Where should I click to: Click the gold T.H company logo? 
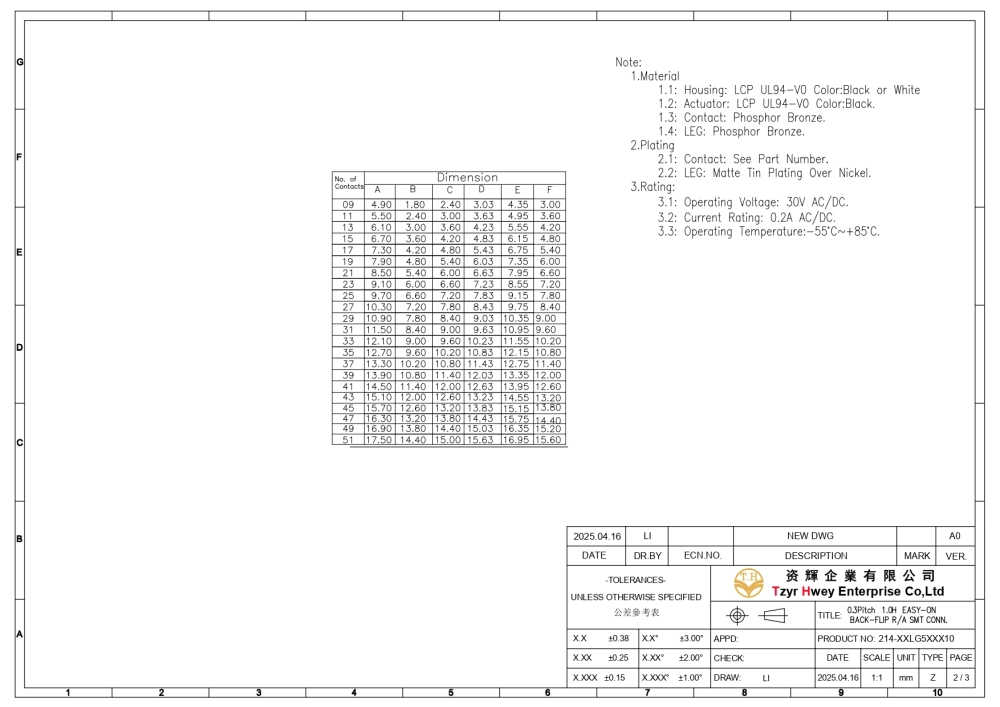pos(748,582)
